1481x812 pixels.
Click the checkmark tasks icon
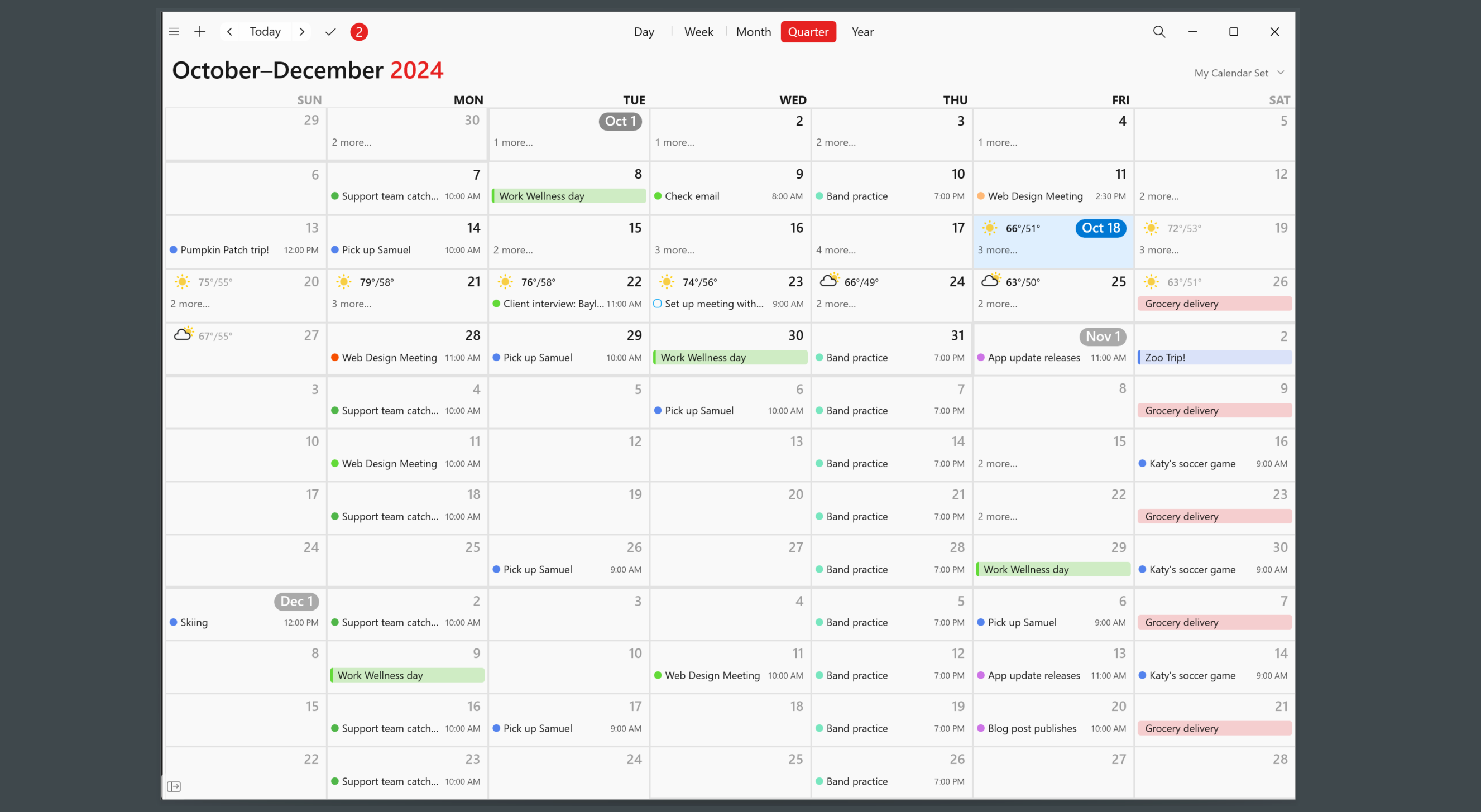tap(330, 31)
